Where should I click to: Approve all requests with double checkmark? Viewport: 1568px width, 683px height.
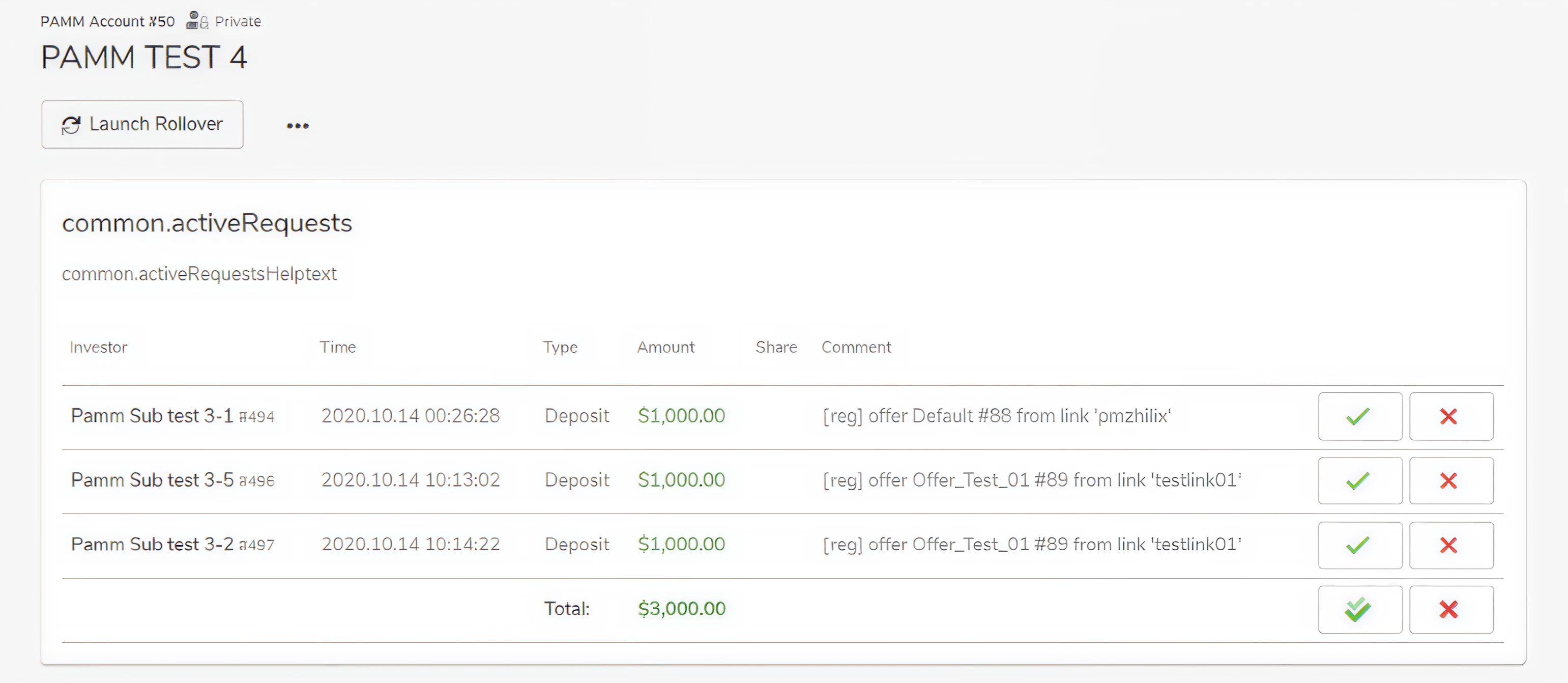click(x=1359, y=609)
